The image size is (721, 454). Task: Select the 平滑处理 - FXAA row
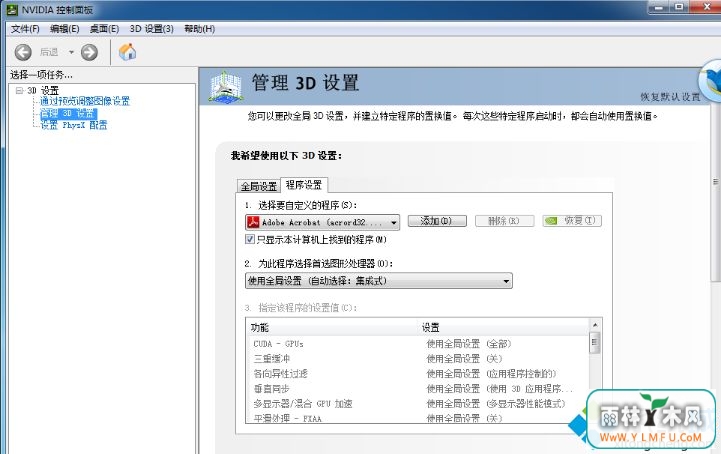(x=418, y=418)
